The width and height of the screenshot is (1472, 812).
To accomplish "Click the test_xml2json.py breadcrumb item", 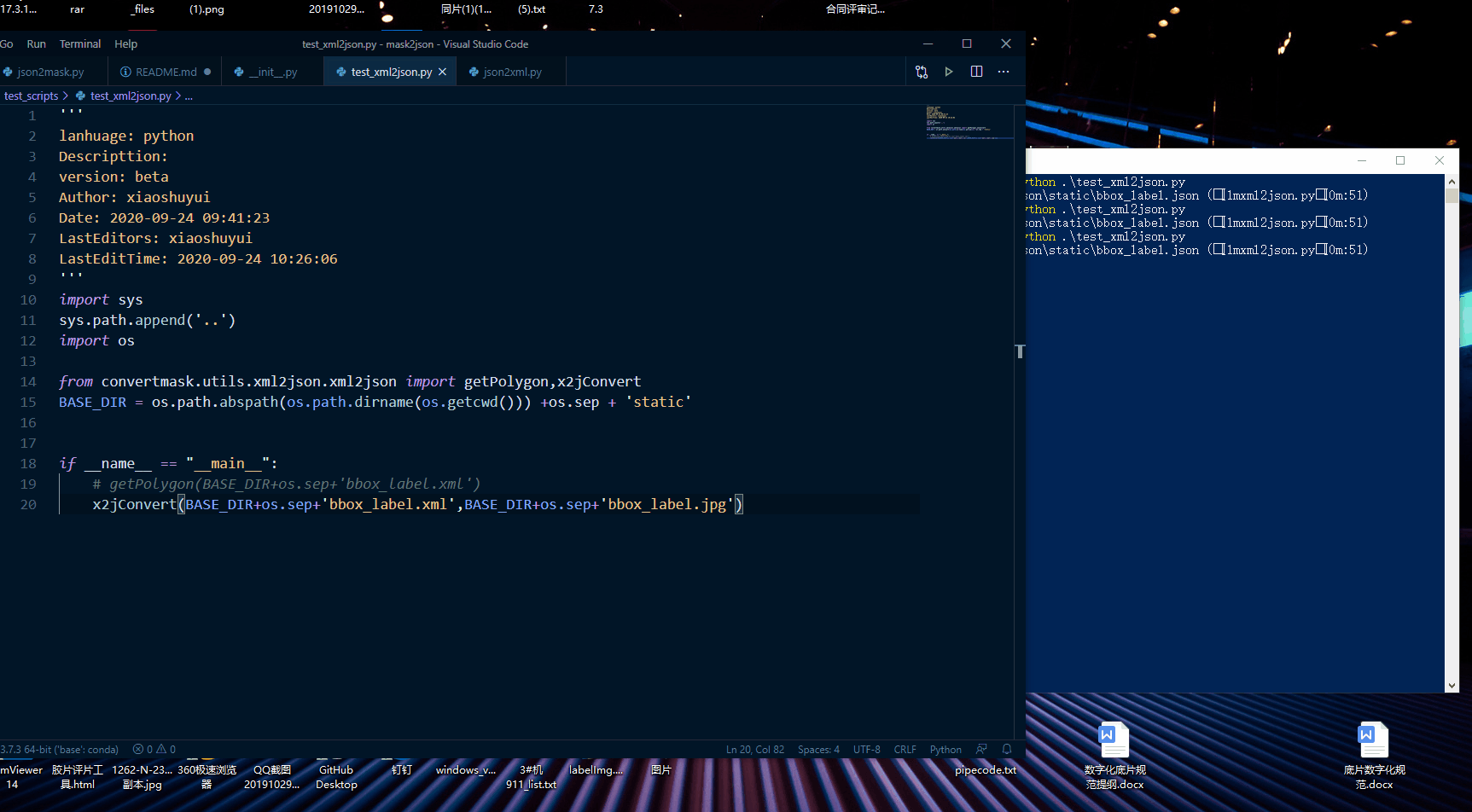I will [x=131, y=96].
